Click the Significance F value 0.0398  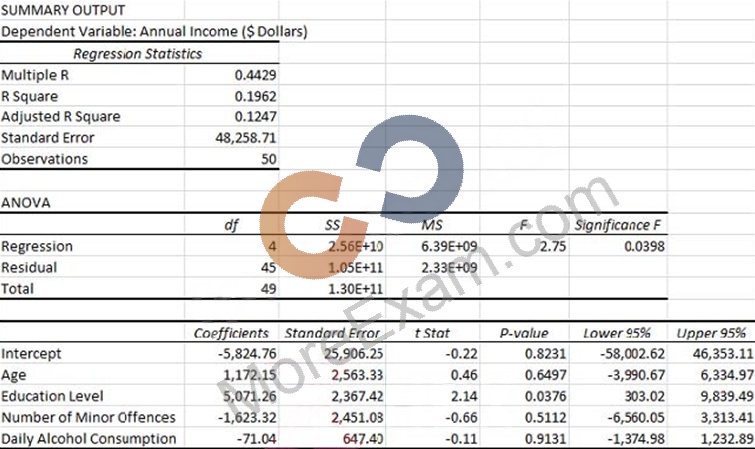click(644, 246)
